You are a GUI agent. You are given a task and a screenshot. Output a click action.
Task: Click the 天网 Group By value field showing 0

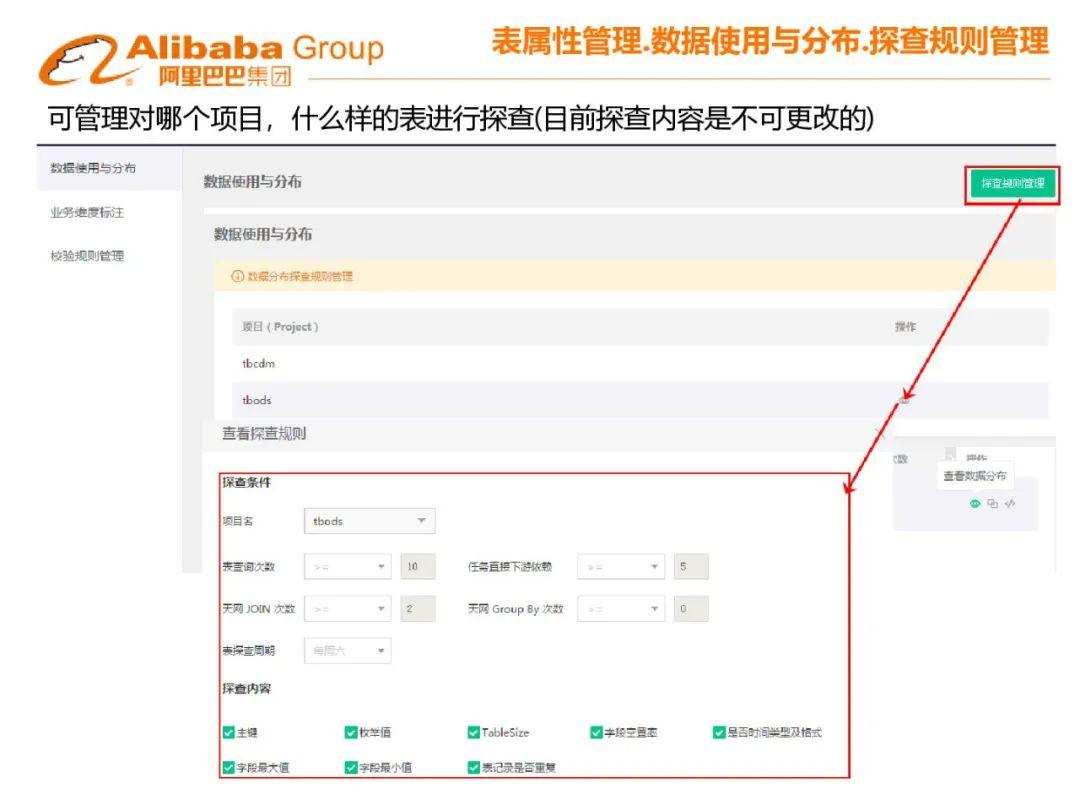[691, 609]
